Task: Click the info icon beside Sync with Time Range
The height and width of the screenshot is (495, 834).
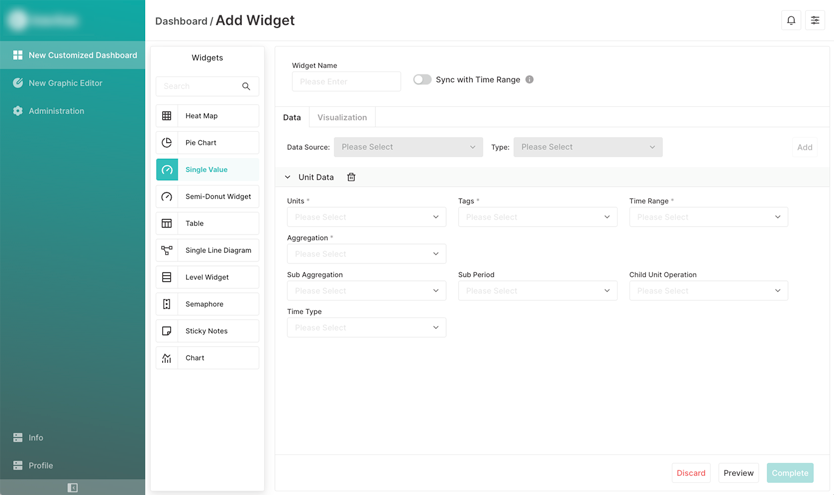Action: (530, 80)
